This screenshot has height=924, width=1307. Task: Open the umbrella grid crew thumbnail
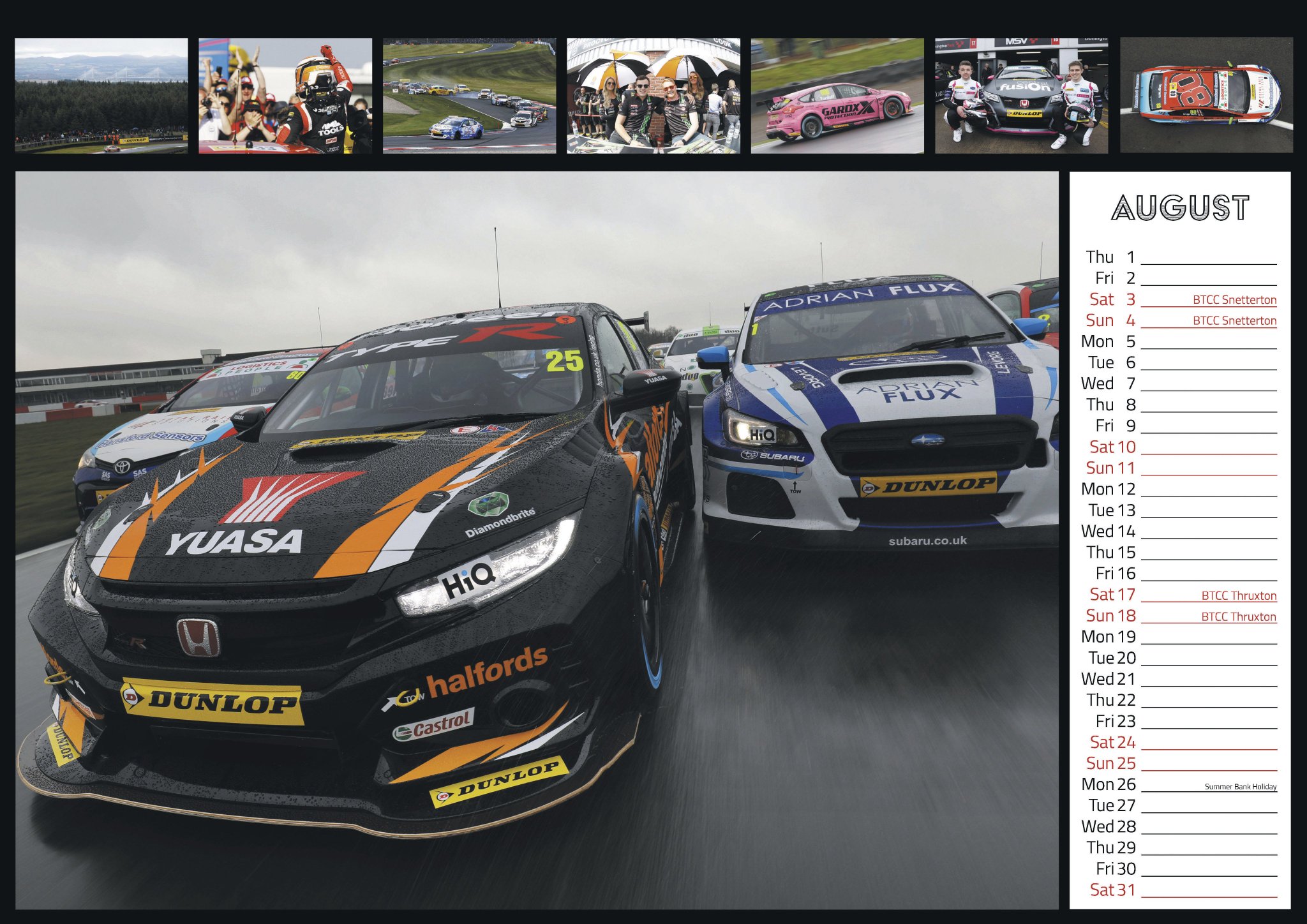point(653,96)
